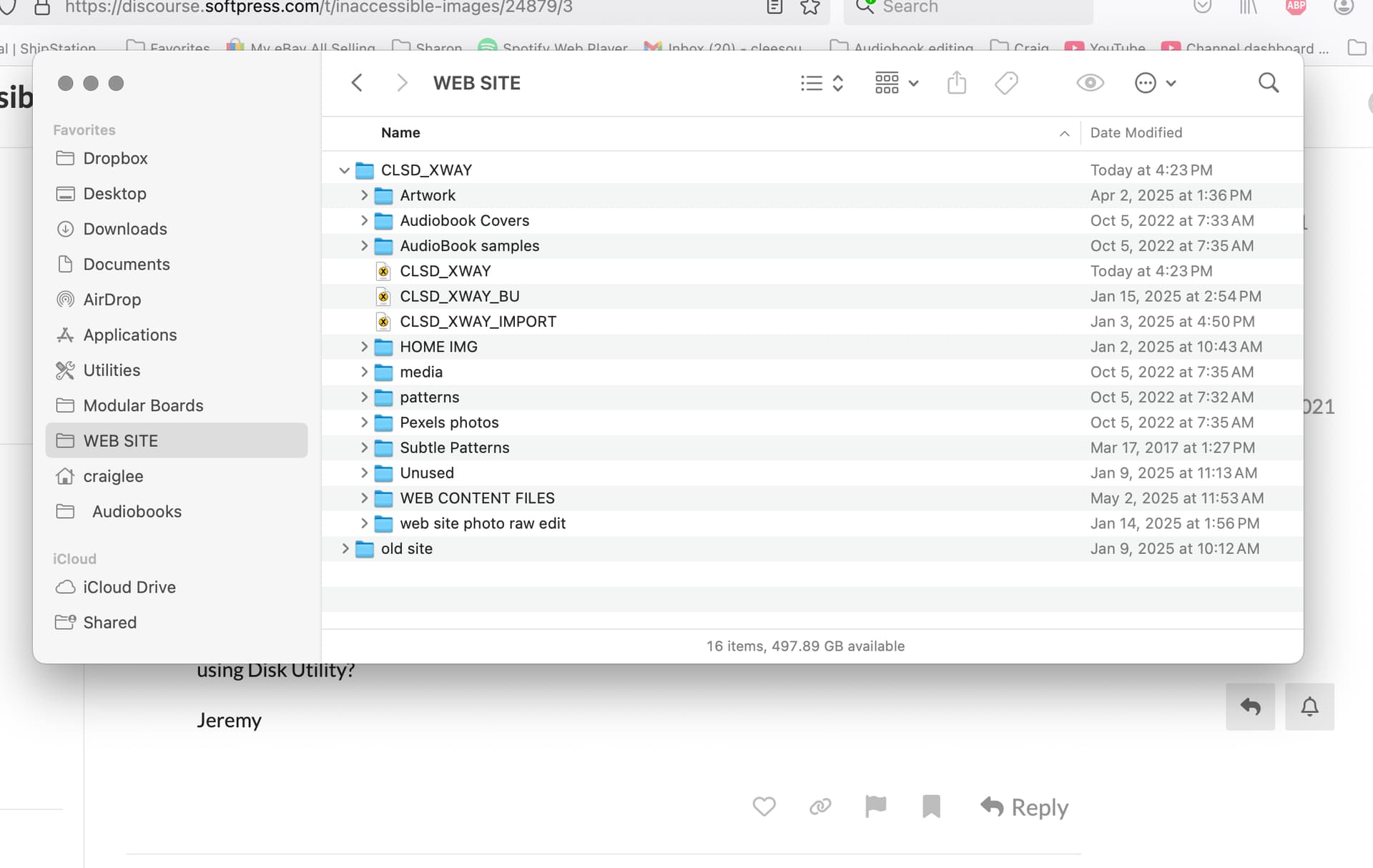1373x868 pixels.
Task: Open AirDrop in Finder sidebar
Action: click(x=176, y=300)
